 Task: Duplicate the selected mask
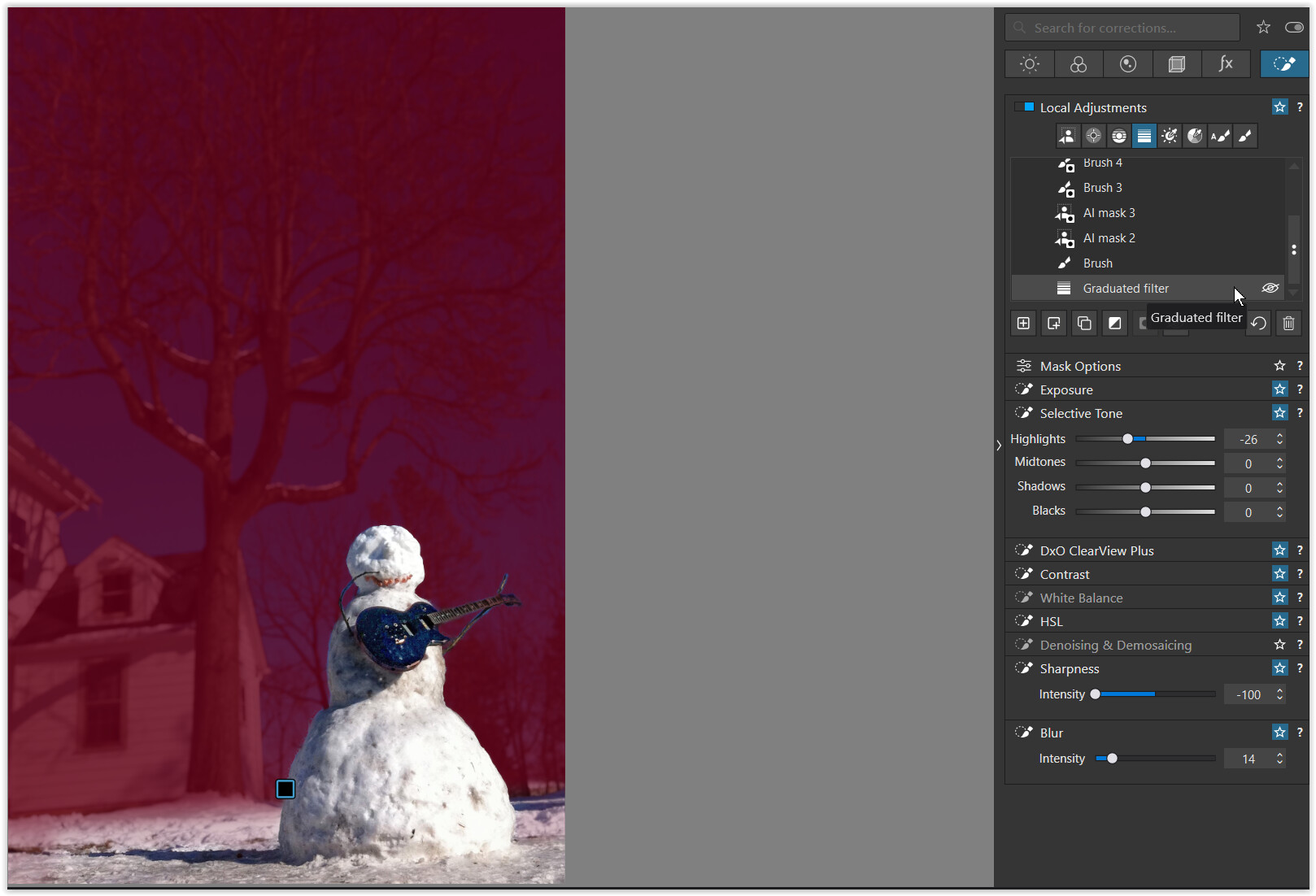coord(1084,324)
